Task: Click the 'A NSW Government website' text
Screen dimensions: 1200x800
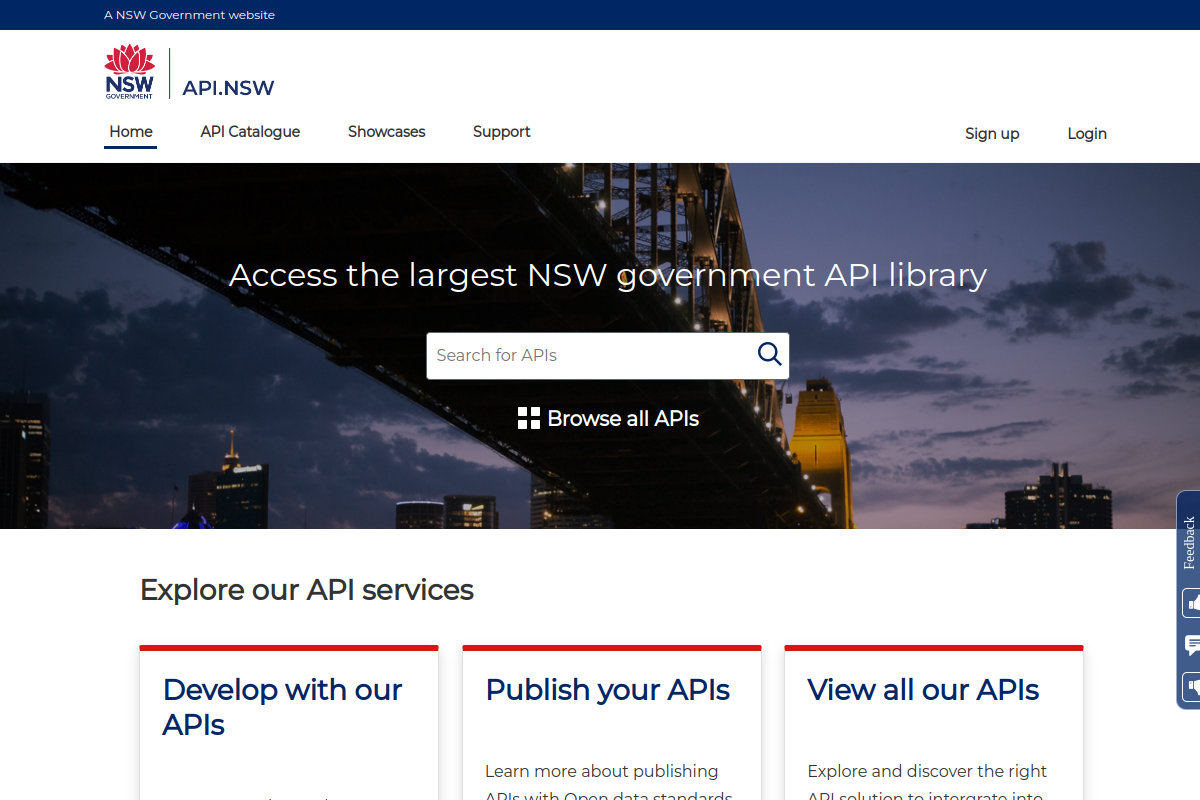Action: click(x=189, y=15)
